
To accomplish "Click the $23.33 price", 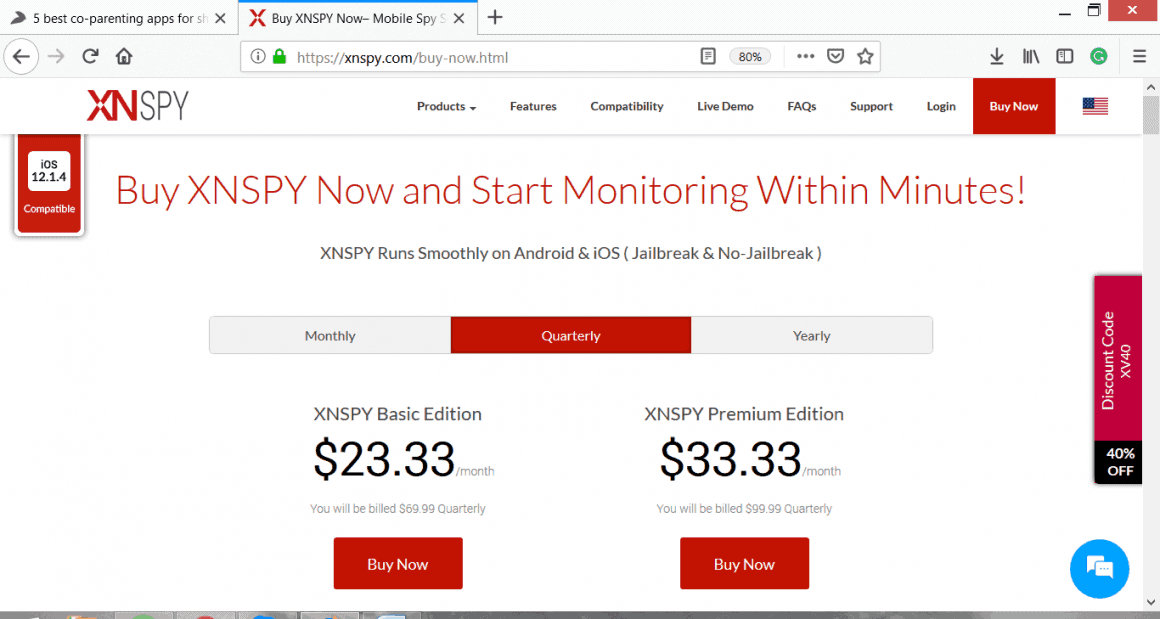I will coord(384,459).
